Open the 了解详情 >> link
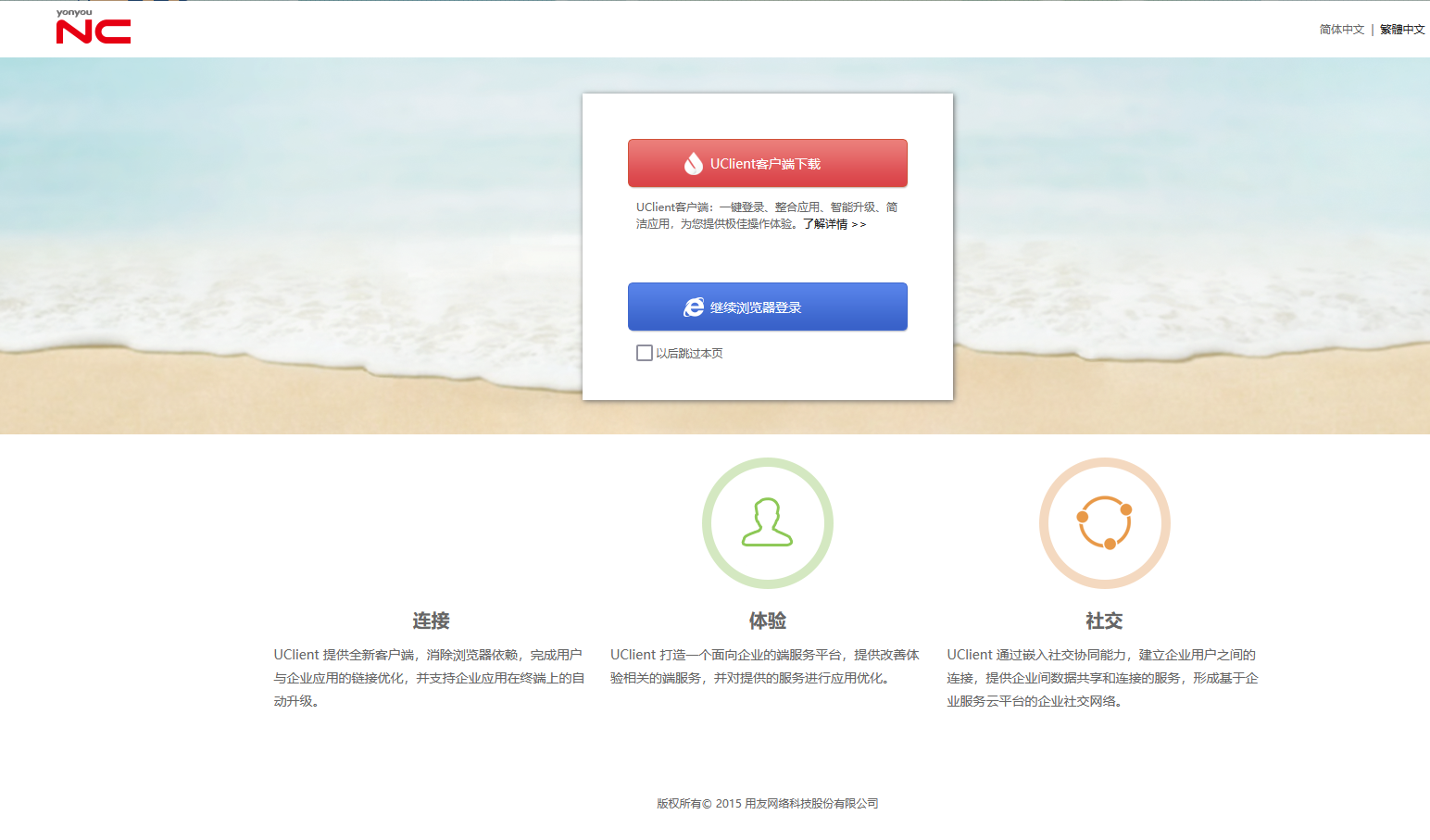 pyautogui.click(x=834, y=224)
